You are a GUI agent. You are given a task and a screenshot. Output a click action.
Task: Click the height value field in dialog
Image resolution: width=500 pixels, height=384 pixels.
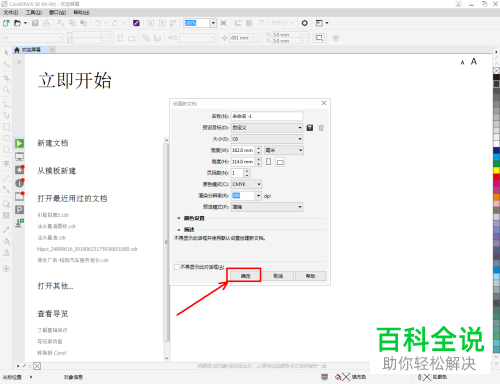(x=243, y=162)
